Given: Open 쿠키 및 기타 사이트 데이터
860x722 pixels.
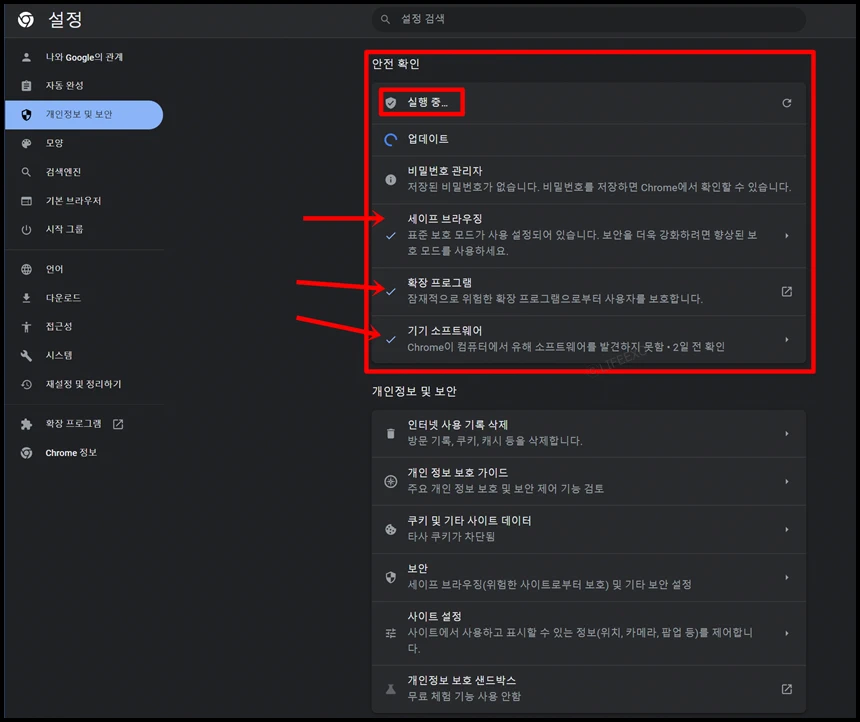Looking at the screenshot, I should pyautogui.click(x=589, y=529).
